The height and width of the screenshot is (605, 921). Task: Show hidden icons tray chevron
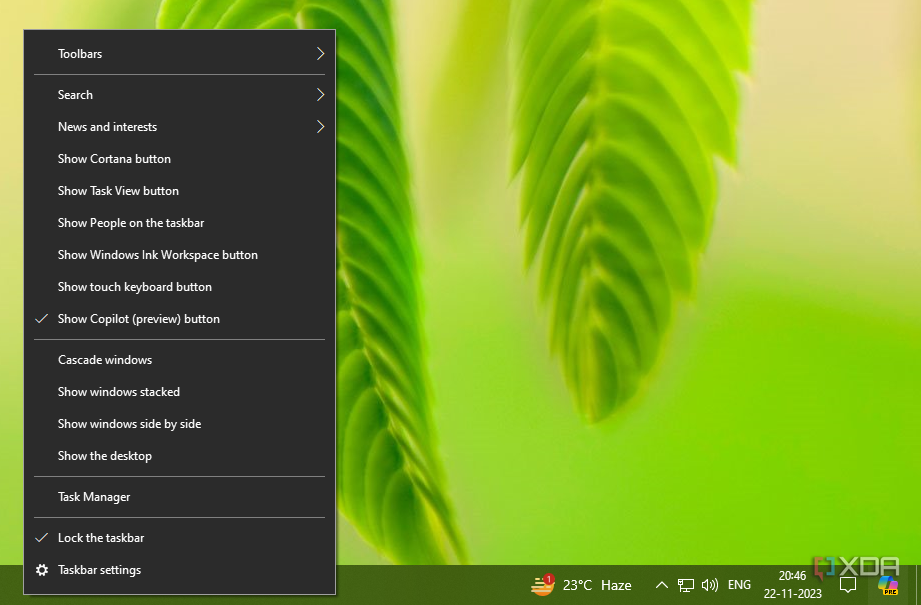tap(661, 585)
